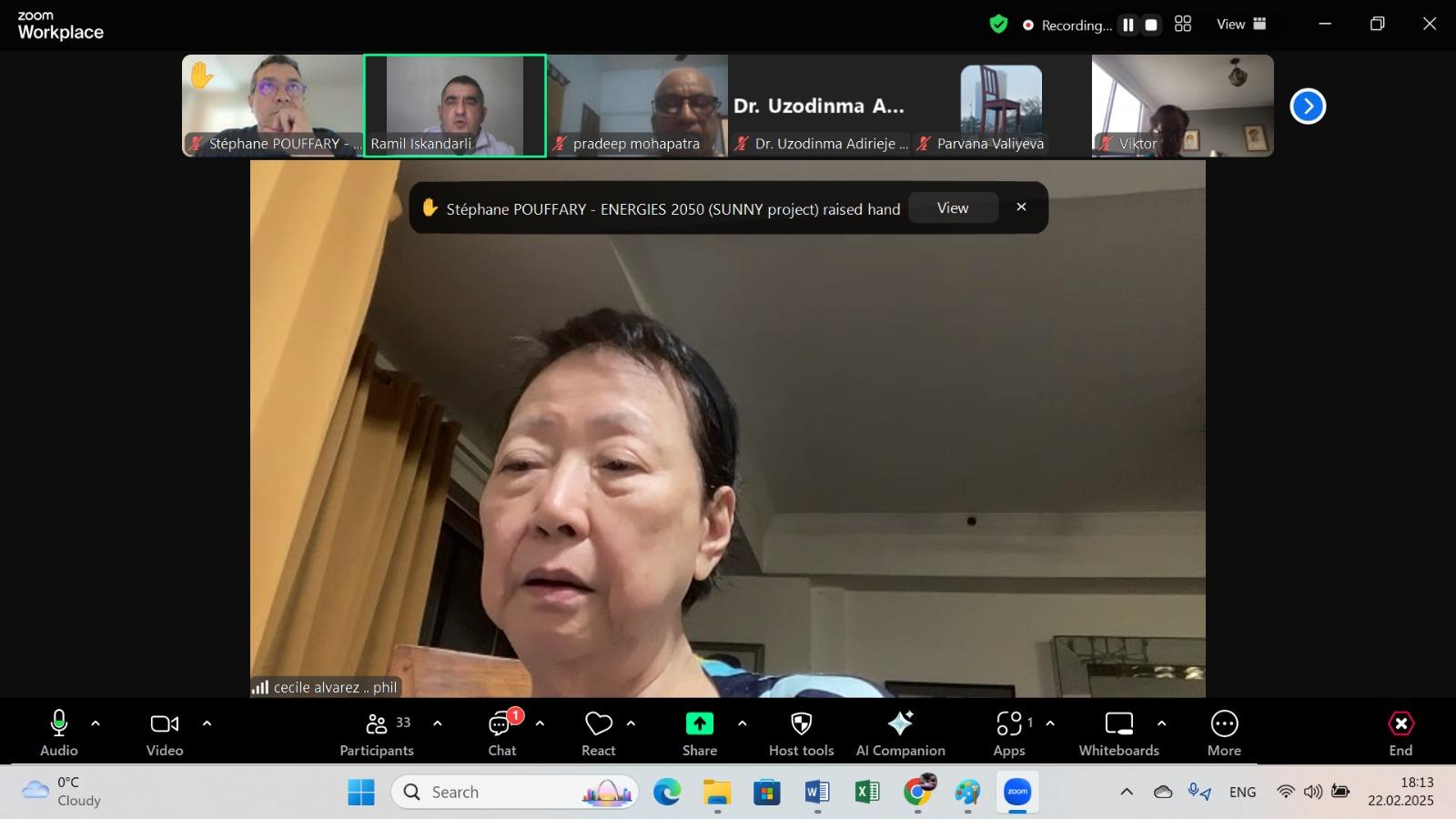This screenshot has width=1456, height=819.
Task: Click the Zoom taskbar icon
Action: (1017, 793)
